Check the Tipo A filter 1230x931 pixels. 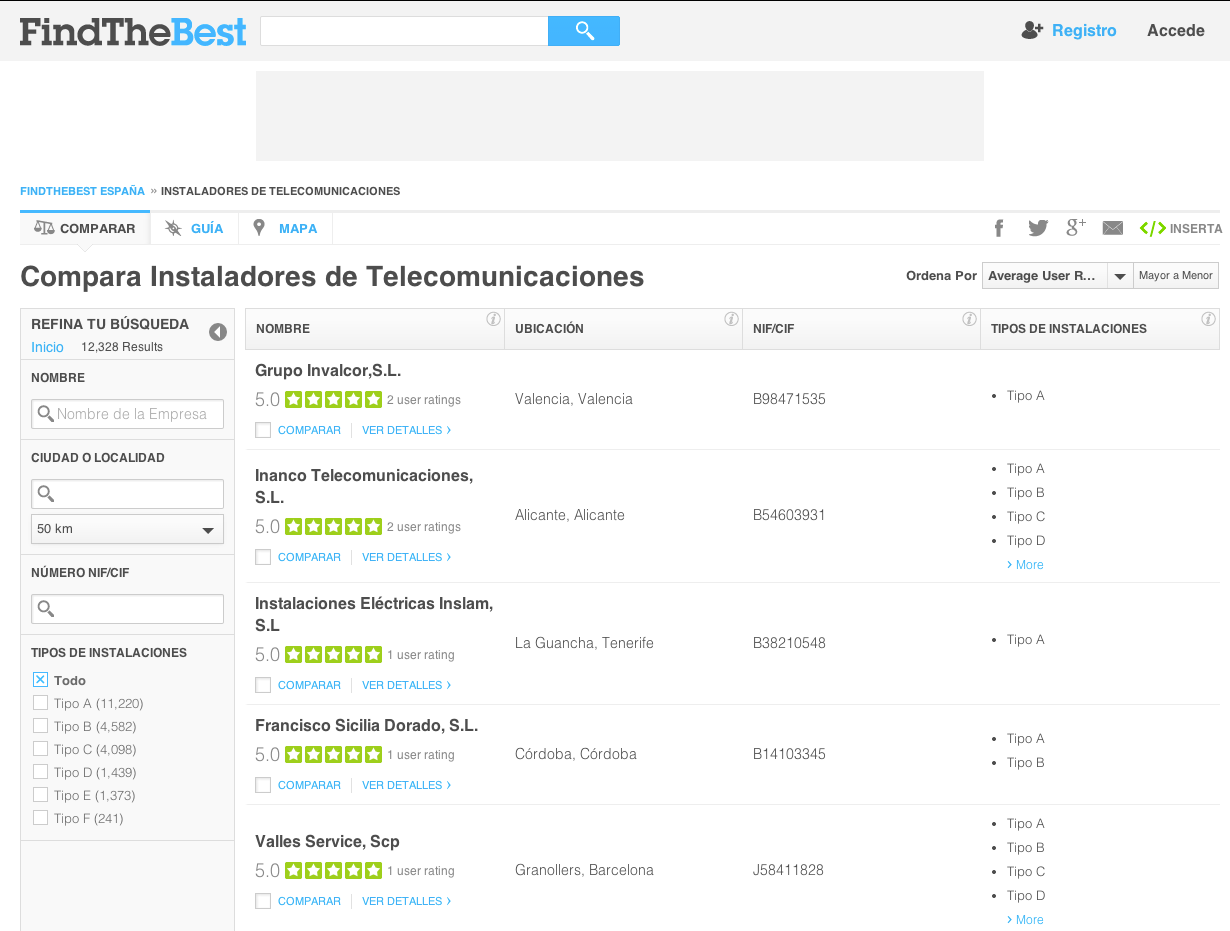[x=40, y=703]
